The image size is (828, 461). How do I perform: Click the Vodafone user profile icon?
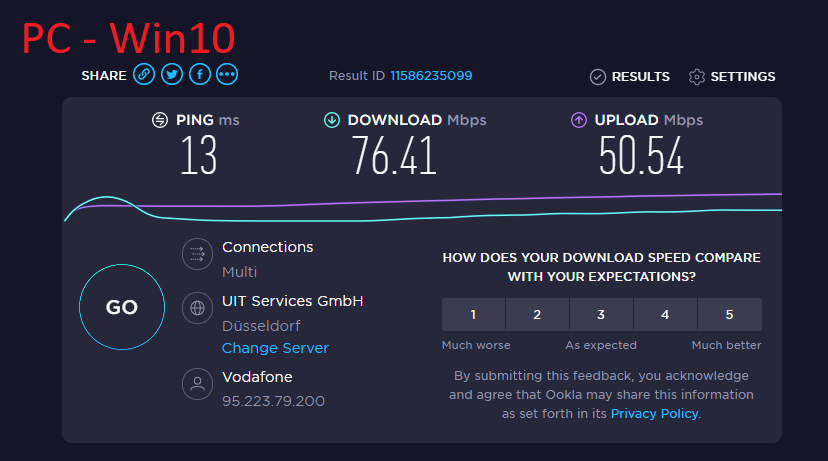point(197,384)
